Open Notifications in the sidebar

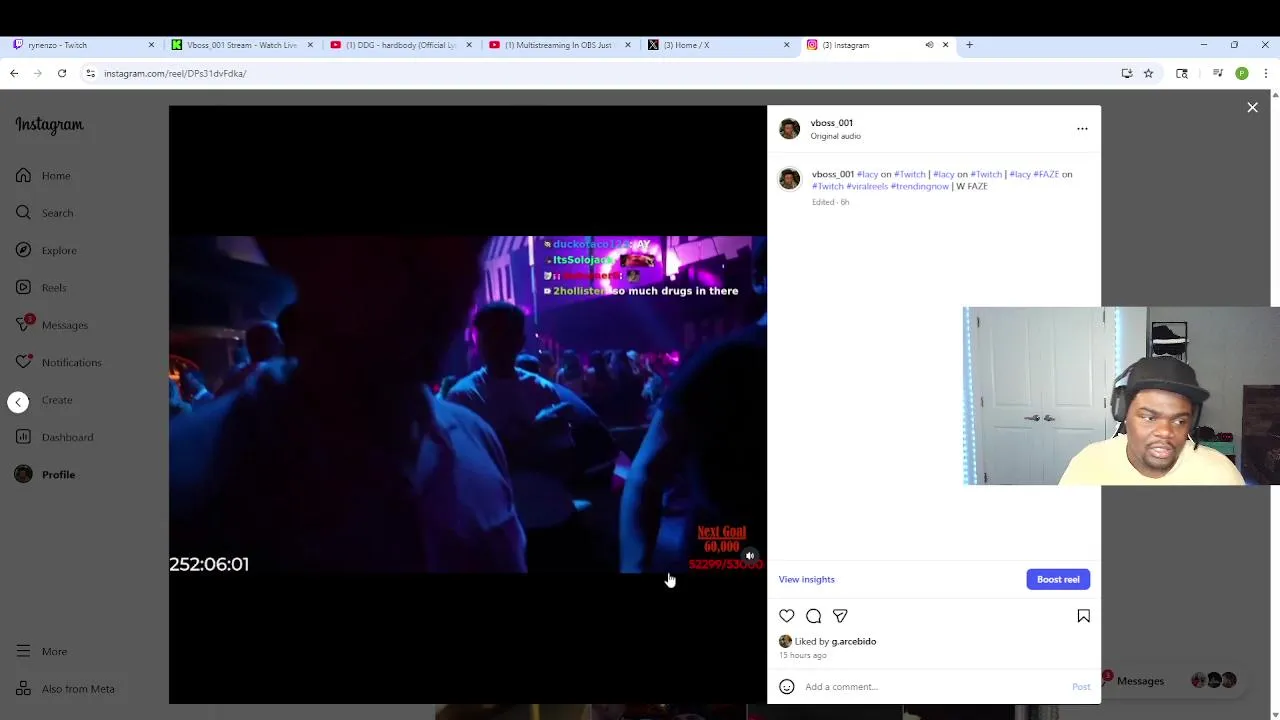[58, 362]
